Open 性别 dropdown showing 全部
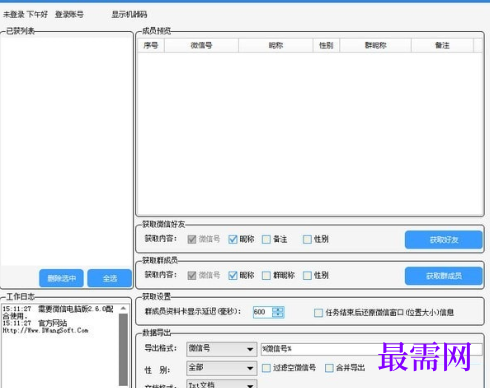This screenshot has width=490, height=388. point(222,368)
